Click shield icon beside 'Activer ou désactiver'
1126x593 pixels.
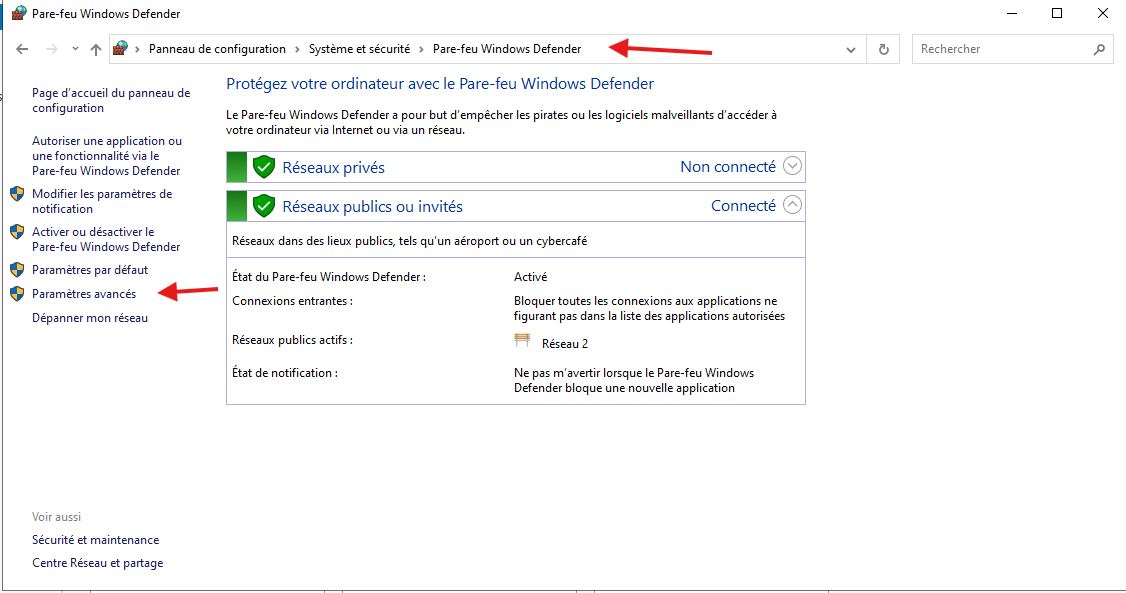pos(17,232)
